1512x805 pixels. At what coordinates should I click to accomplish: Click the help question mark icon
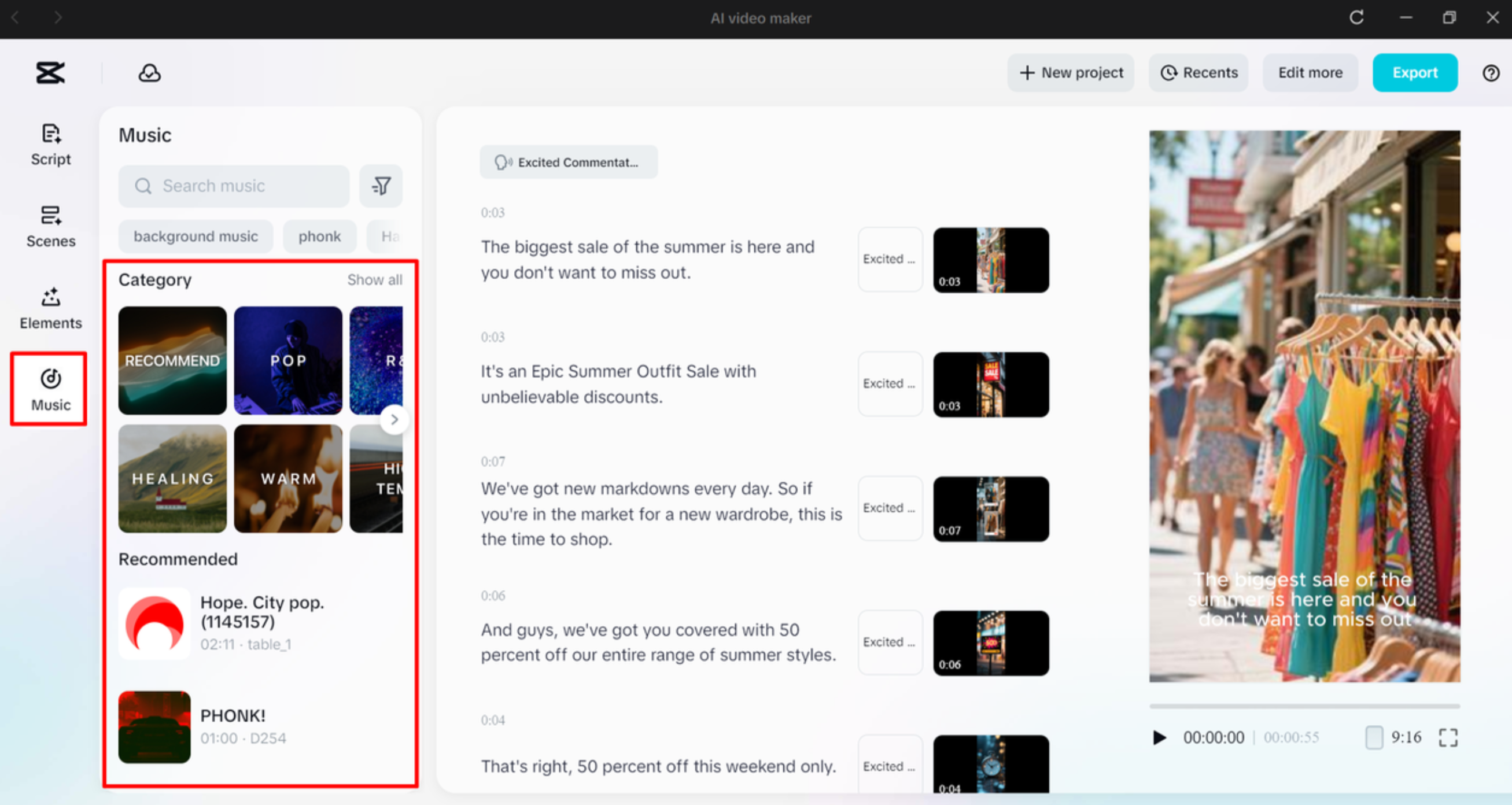pos(1490,73)
